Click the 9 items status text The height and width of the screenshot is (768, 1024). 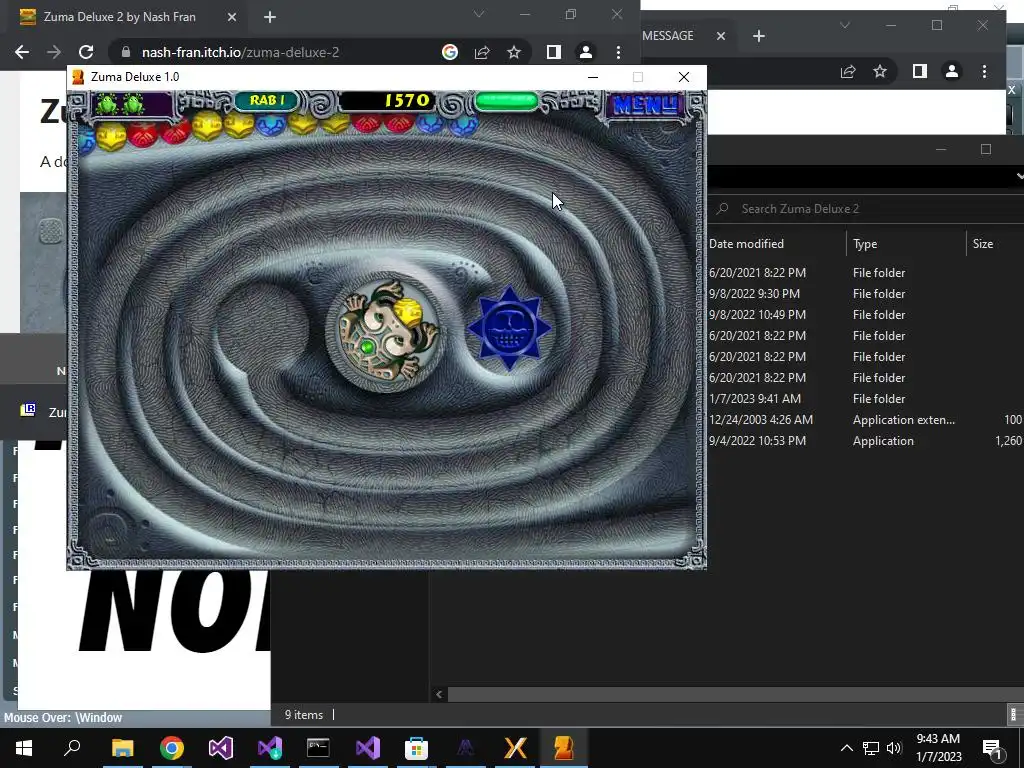(304, 714)
